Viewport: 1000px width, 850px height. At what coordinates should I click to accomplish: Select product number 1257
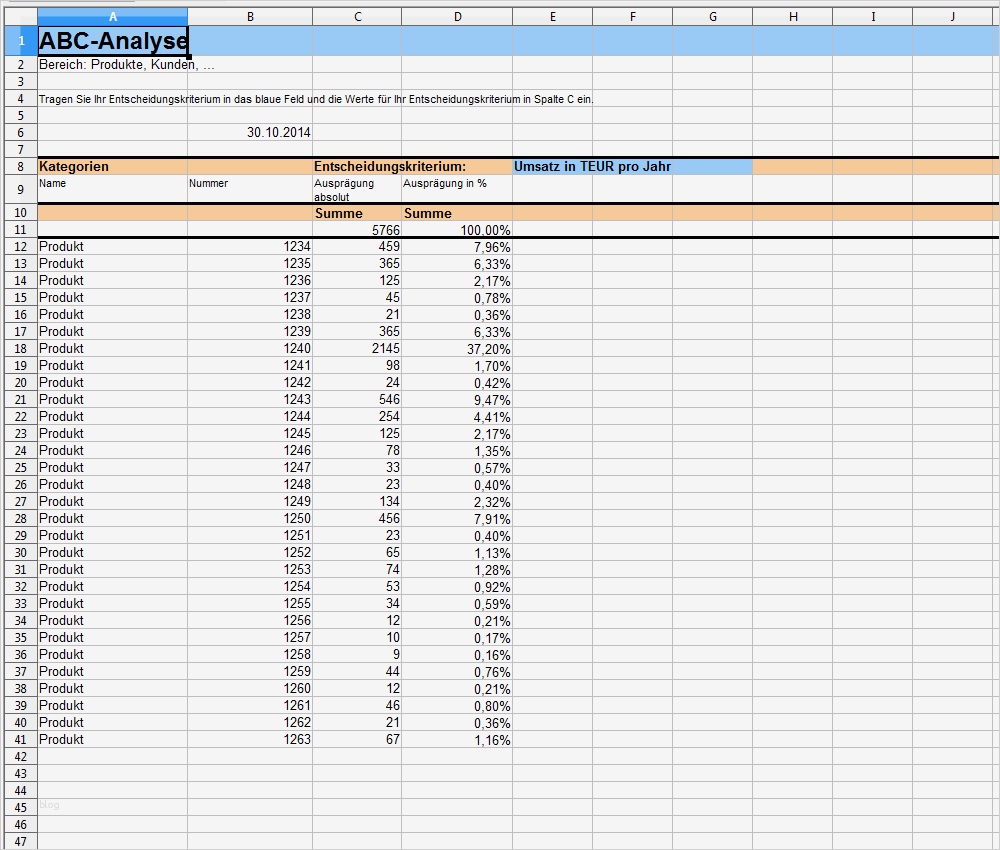coord(250,638)
